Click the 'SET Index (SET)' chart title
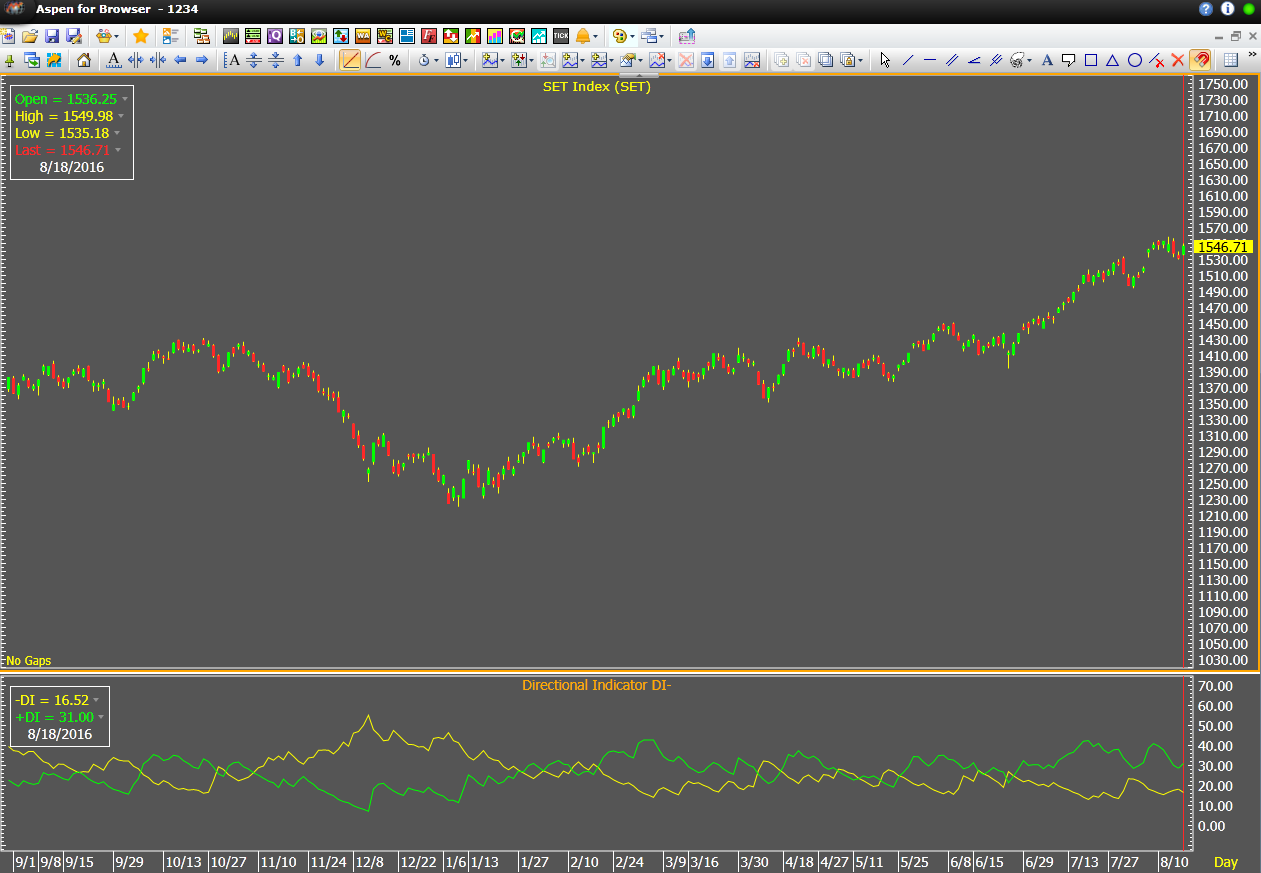The image size is (1261, 873). pyautogui.click(x=596, y=87)
